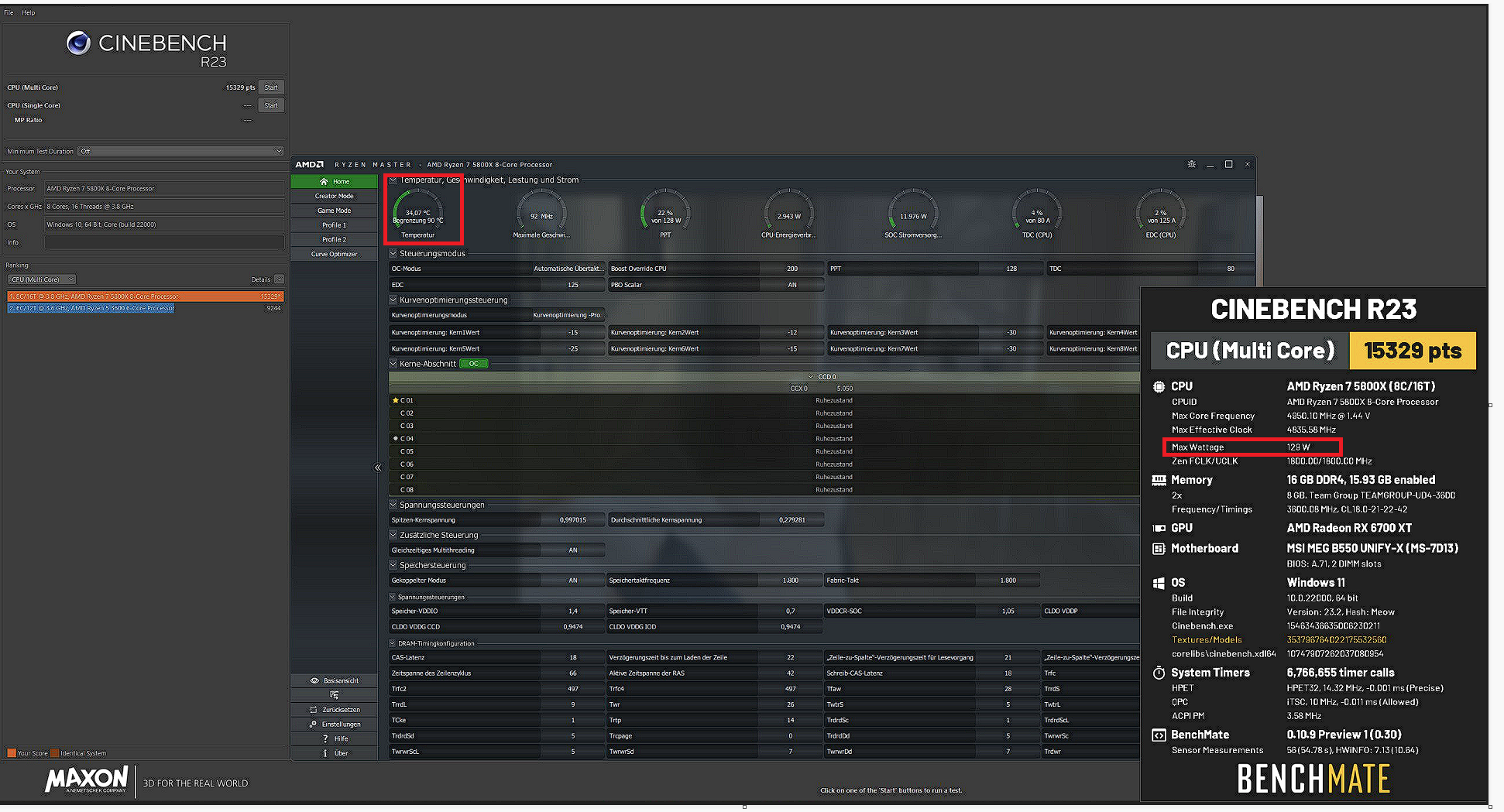Click the gold star on core C 01
Viewport: 1504px width, 812px height.
[x=395, y=400]
